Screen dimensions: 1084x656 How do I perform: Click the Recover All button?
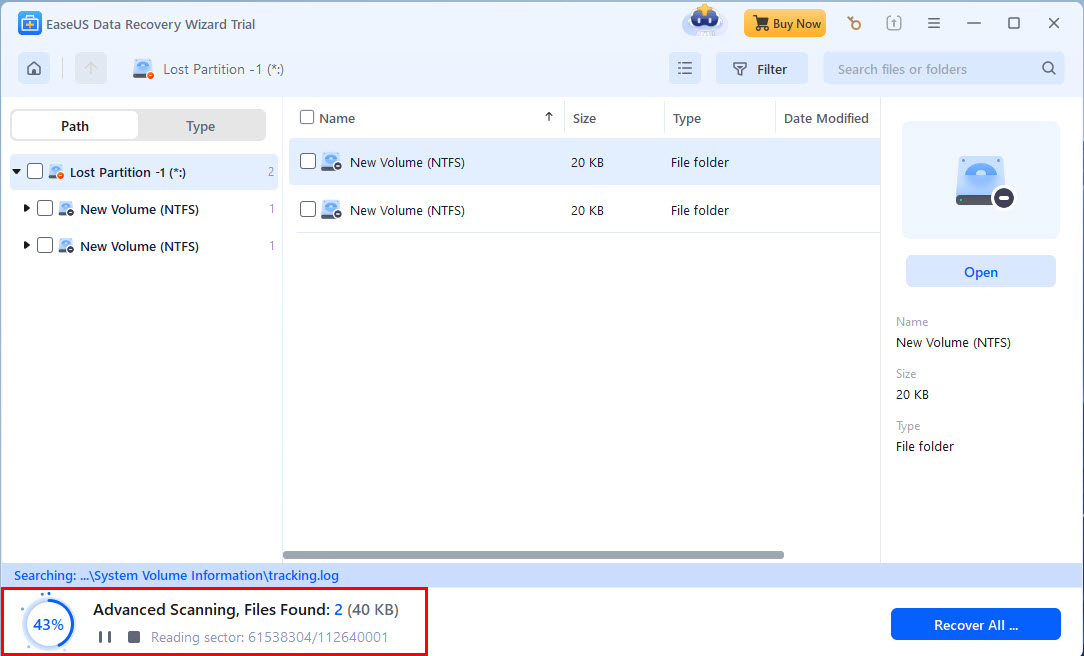[x=975, y=625]
